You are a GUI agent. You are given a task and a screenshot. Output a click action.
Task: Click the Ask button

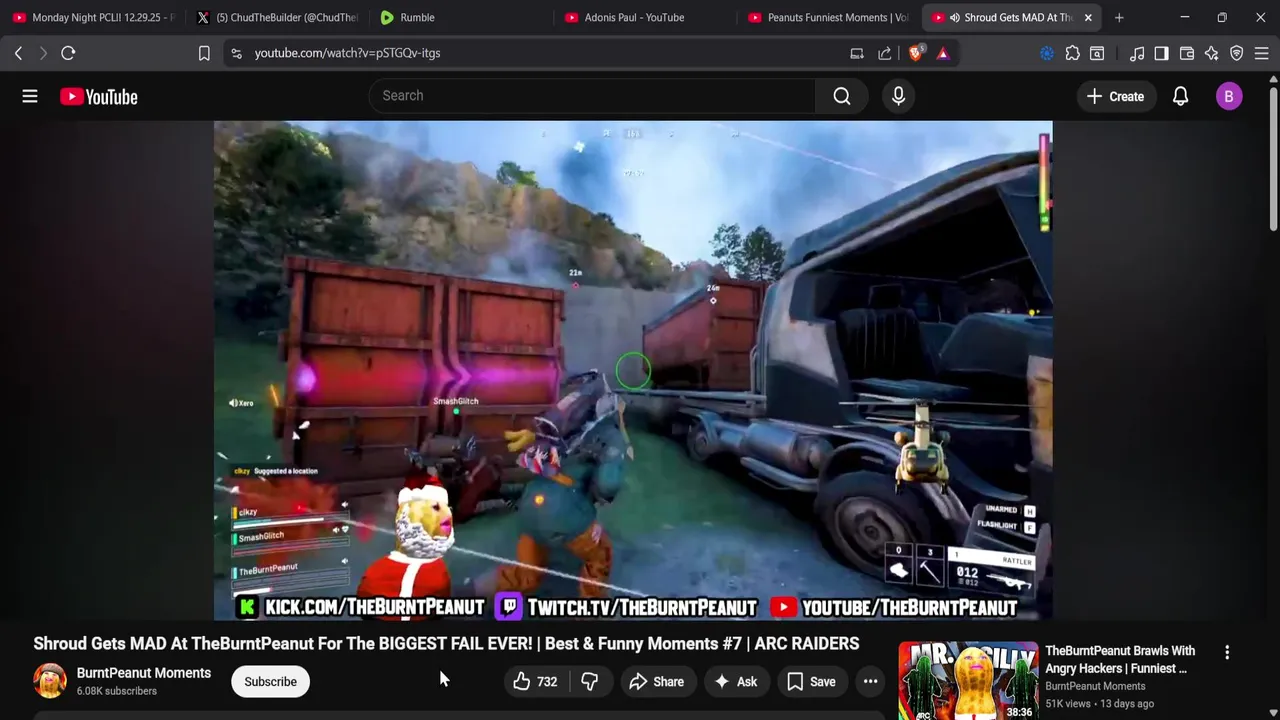click(x=735, y=682)
